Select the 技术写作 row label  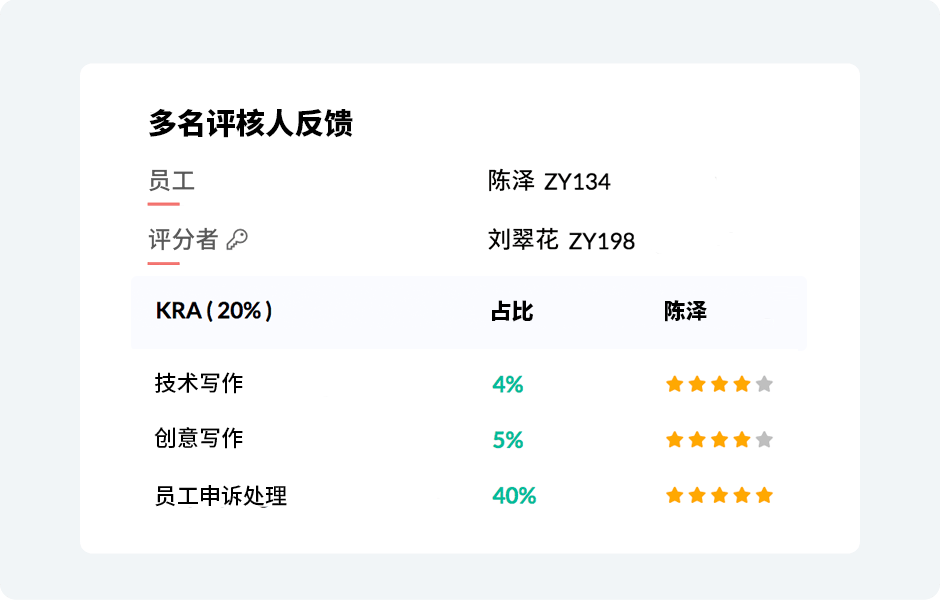click(x=199, y=383)
